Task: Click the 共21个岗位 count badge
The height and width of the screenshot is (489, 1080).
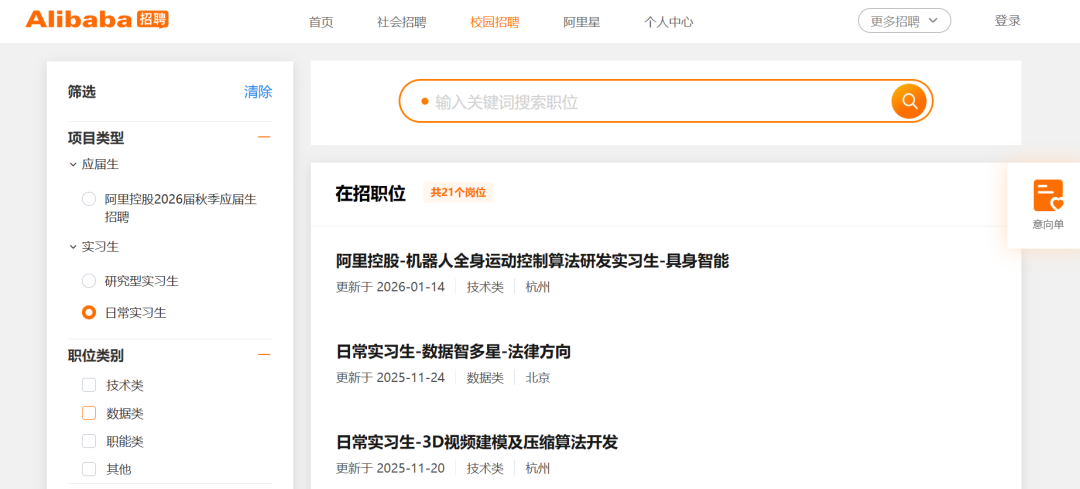Action: point(458,193)
